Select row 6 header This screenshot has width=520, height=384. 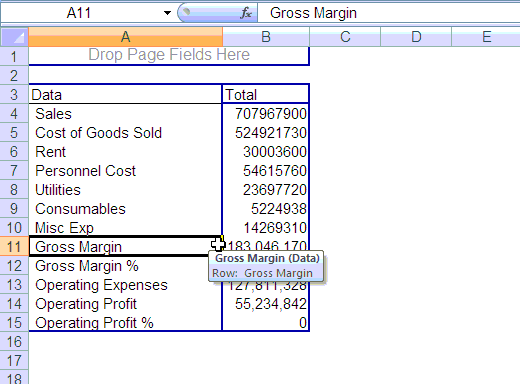14,151
